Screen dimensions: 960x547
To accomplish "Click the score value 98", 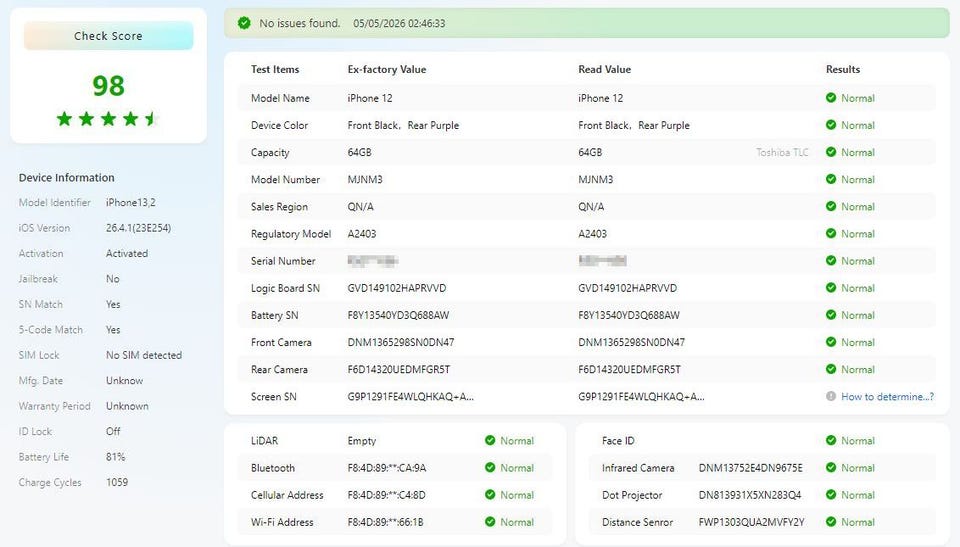I will click(108, 86).
